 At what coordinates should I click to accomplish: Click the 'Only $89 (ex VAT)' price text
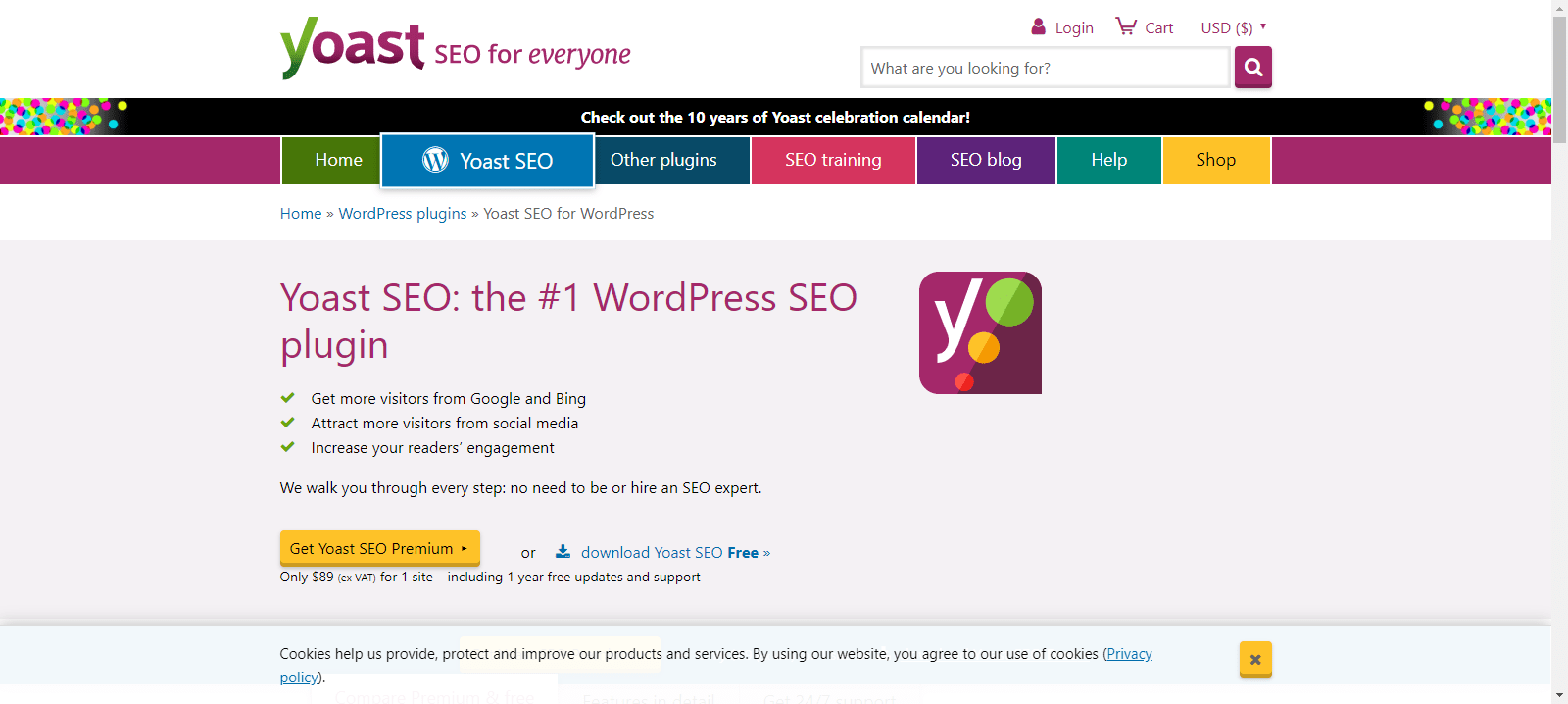pos(328,578)
